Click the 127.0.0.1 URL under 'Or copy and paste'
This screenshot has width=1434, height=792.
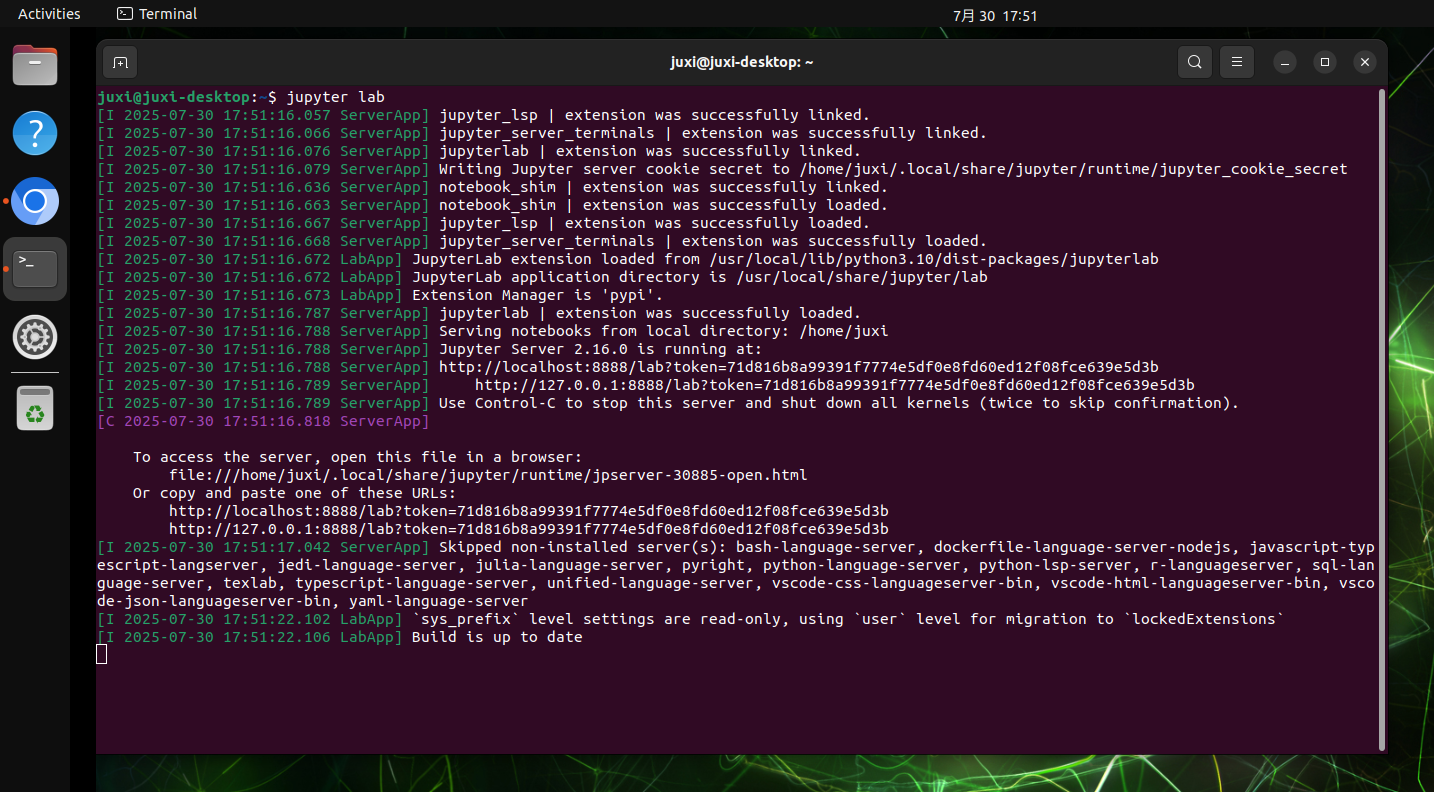pyautogui.click(x=529, y=529)
